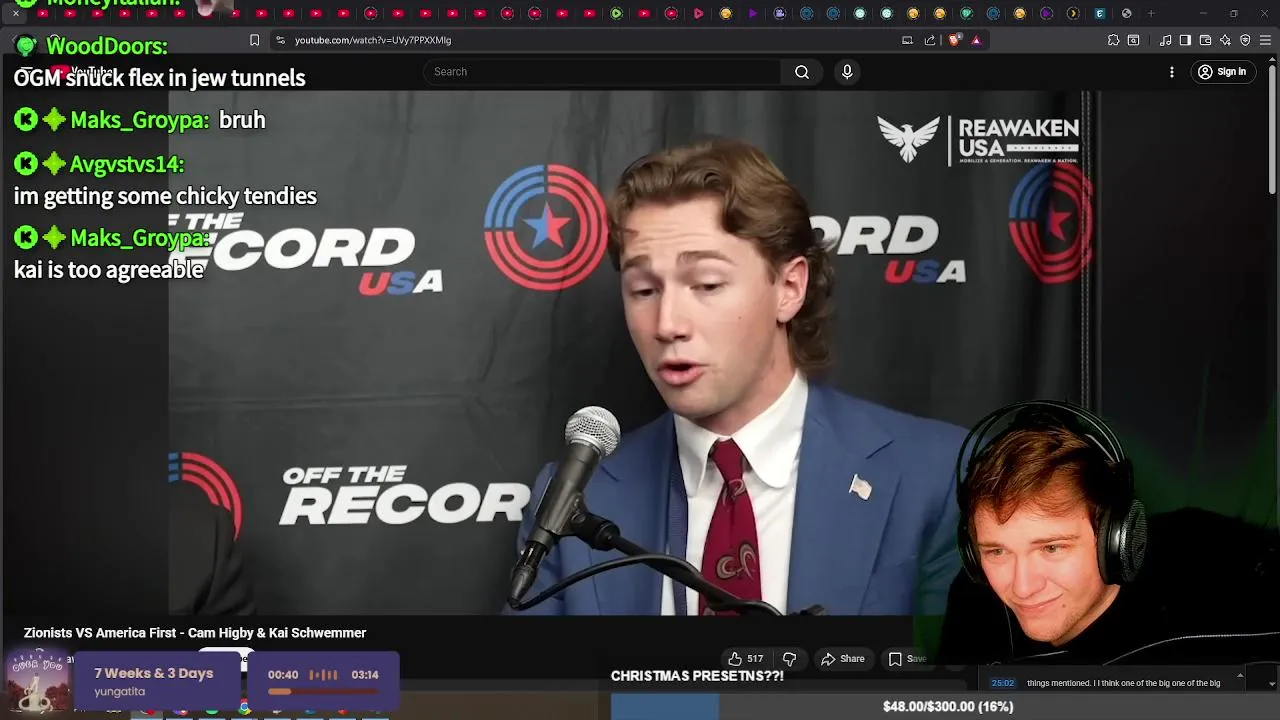Open the Brave VPN shield icon
The width and height of the screenshot is (1280, 720).
(x=1245, y=40)
